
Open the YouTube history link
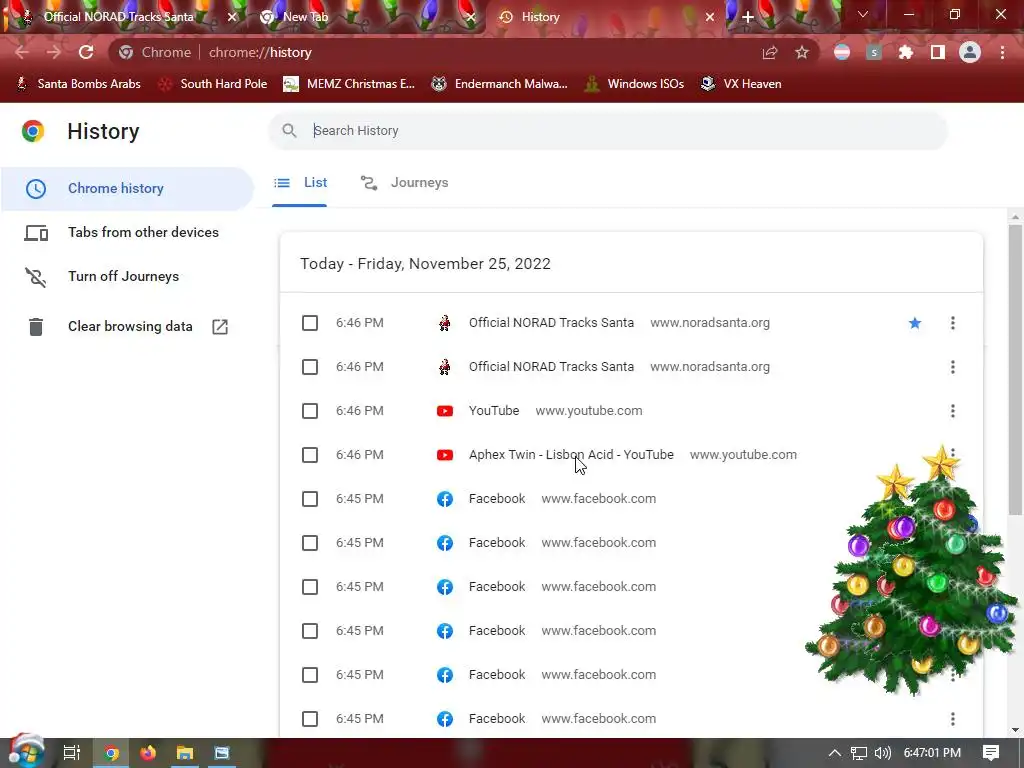(x=494, y=411)
